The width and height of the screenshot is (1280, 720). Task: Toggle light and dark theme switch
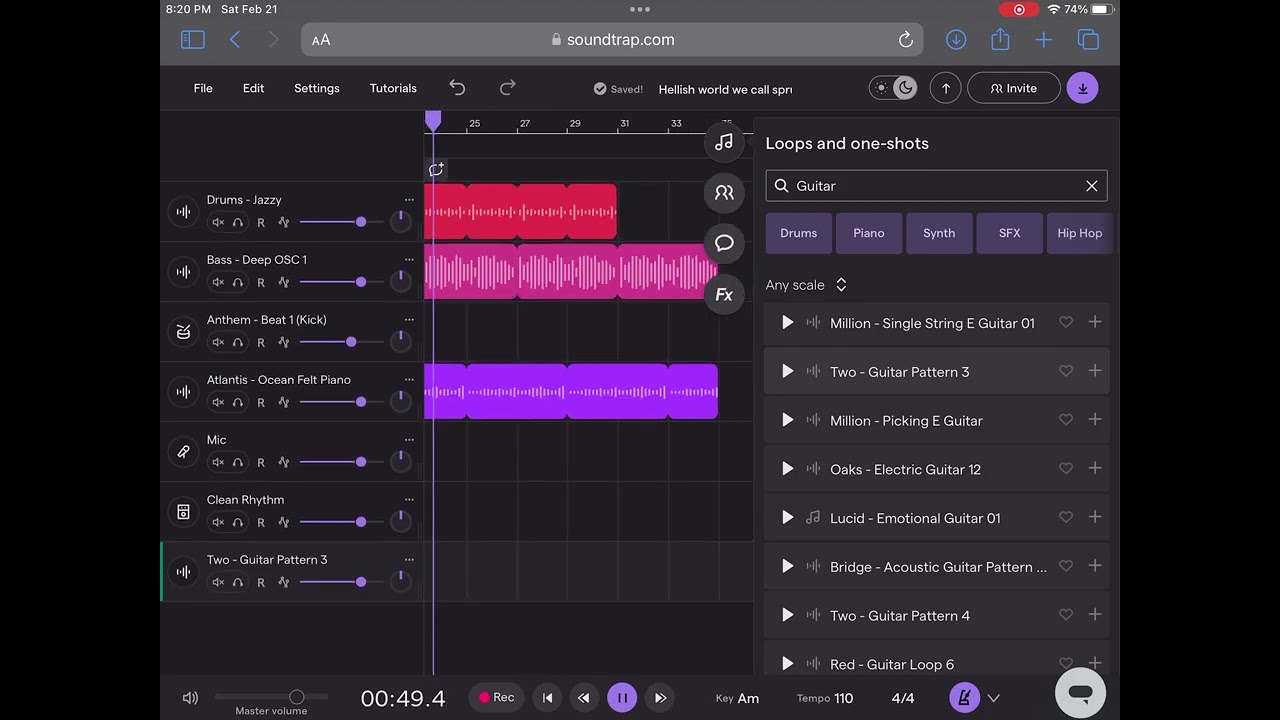pos(893,88)
